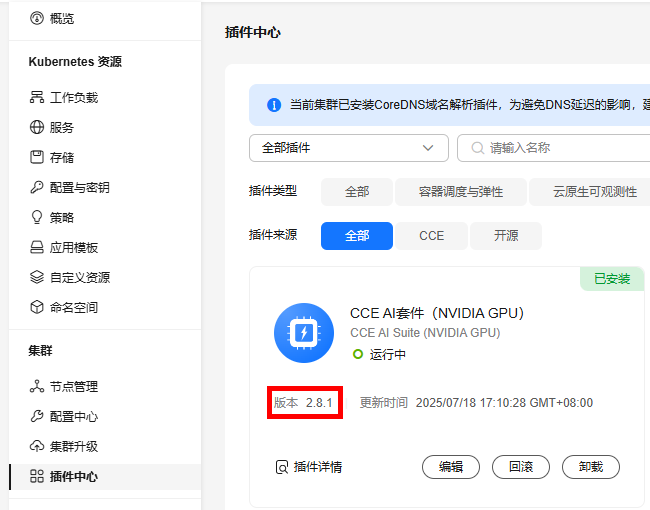Click the 卸载 uninstall button
The height and width of the screenshot is (510, 650).
click(x=591, y=467)
